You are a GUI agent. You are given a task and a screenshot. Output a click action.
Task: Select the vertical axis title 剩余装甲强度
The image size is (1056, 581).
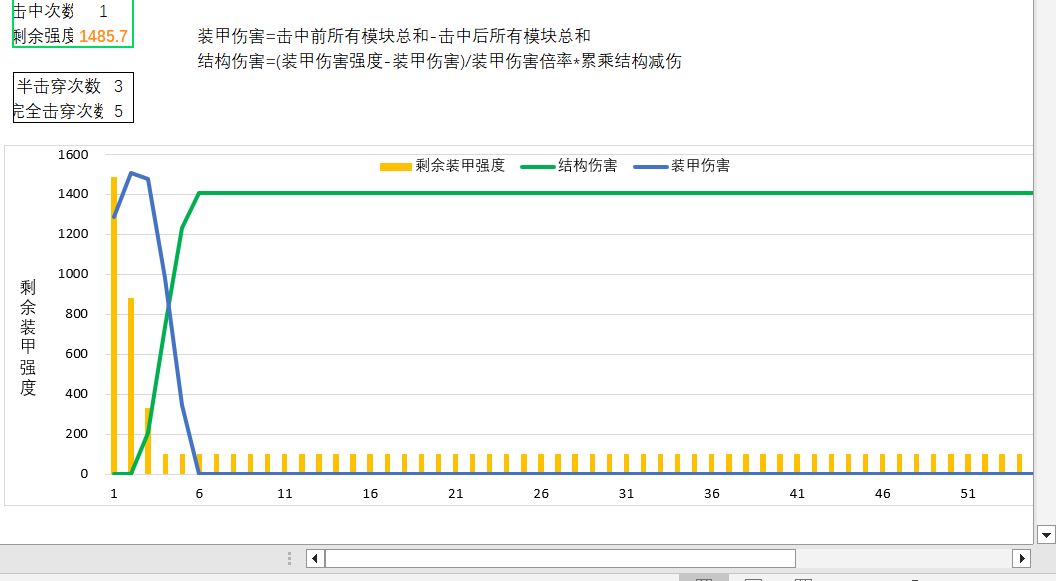pyautogui.click(x=28, y=337)
